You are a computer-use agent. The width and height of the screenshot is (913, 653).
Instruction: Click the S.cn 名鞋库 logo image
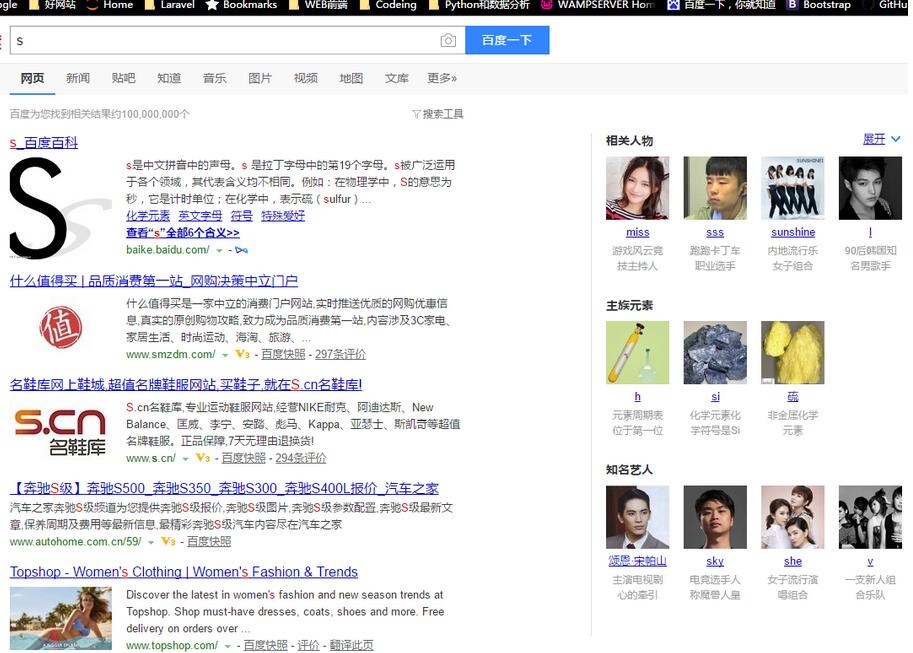pos(60,432)
